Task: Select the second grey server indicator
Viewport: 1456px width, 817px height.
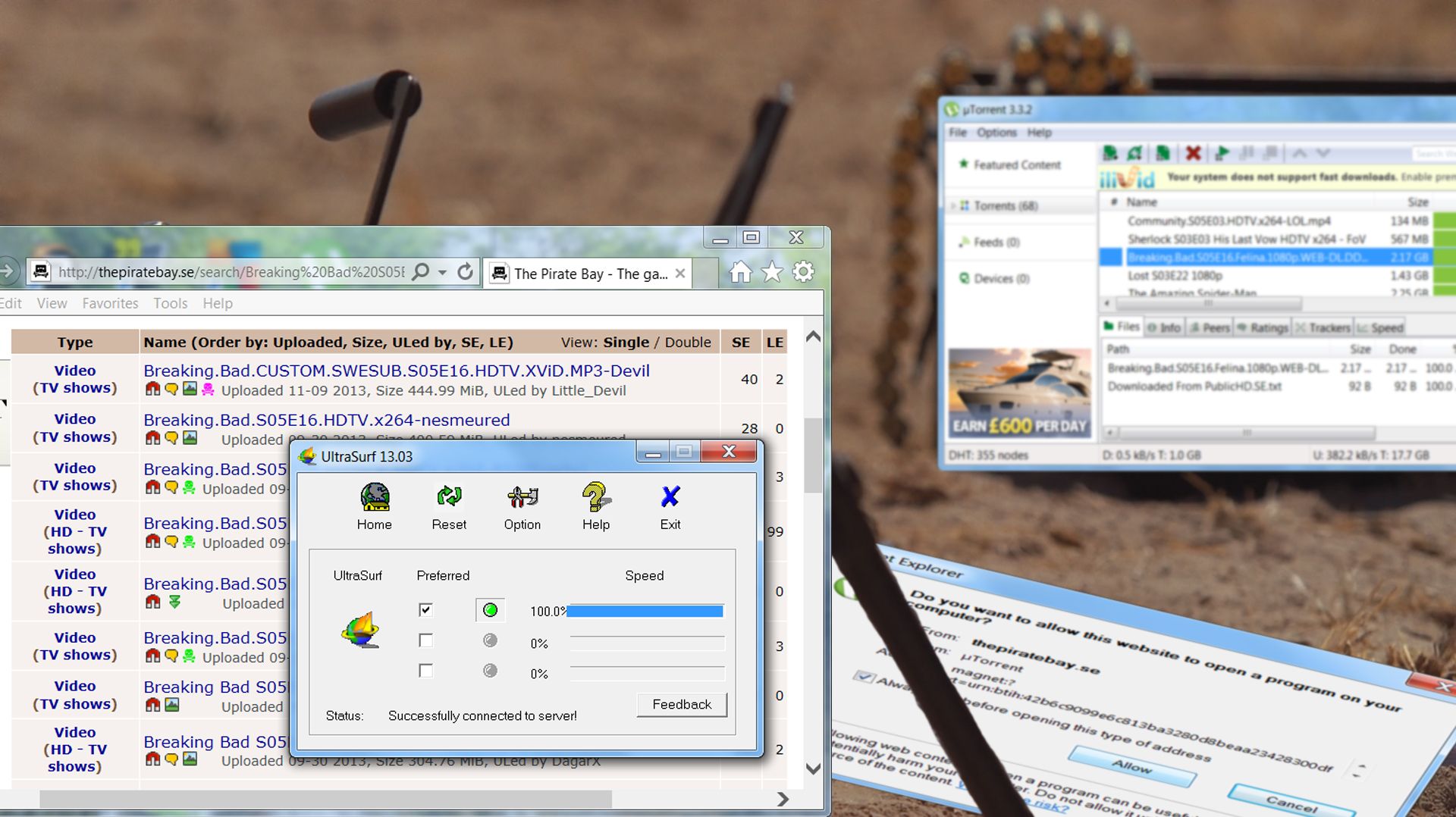Action: (x=490, y=641)
